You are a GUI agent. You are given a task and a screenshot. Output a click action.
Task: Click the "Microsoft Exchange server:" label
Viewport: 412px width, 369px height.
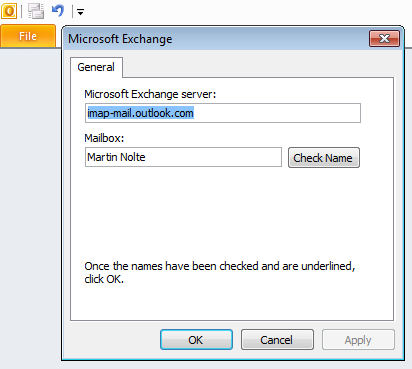(150, 94)
